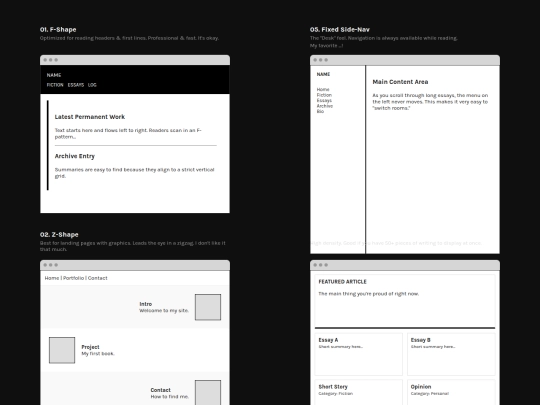Click 'The main thing you're proud of' text

click(368, 294)
